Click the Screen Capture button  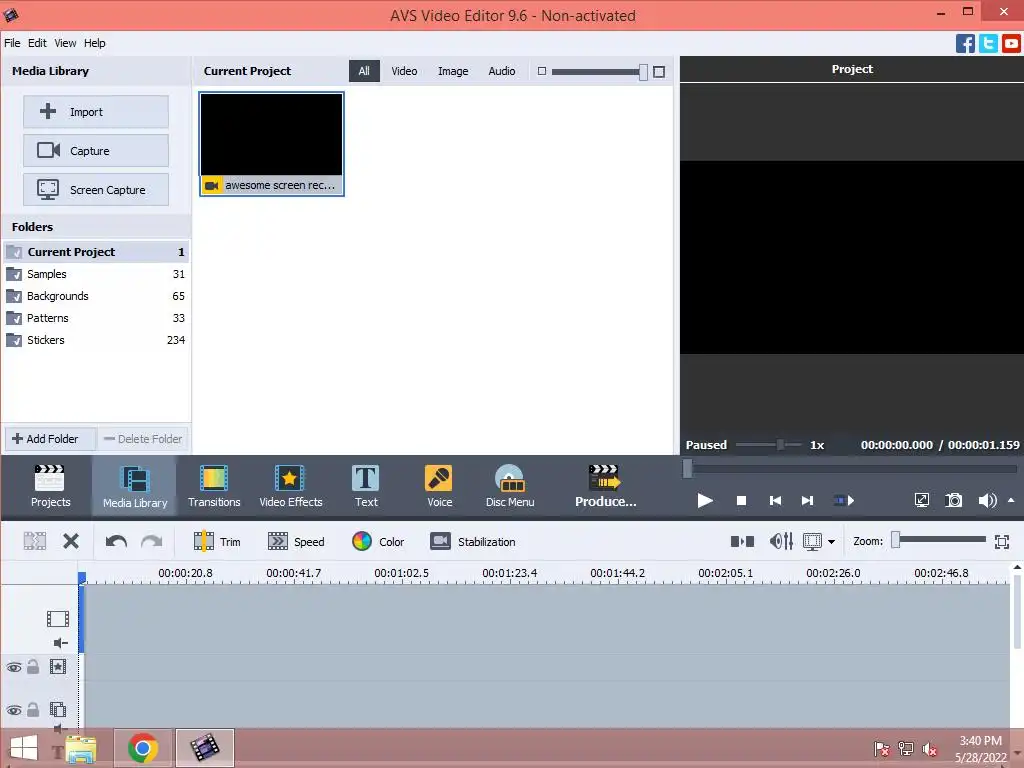96,189
